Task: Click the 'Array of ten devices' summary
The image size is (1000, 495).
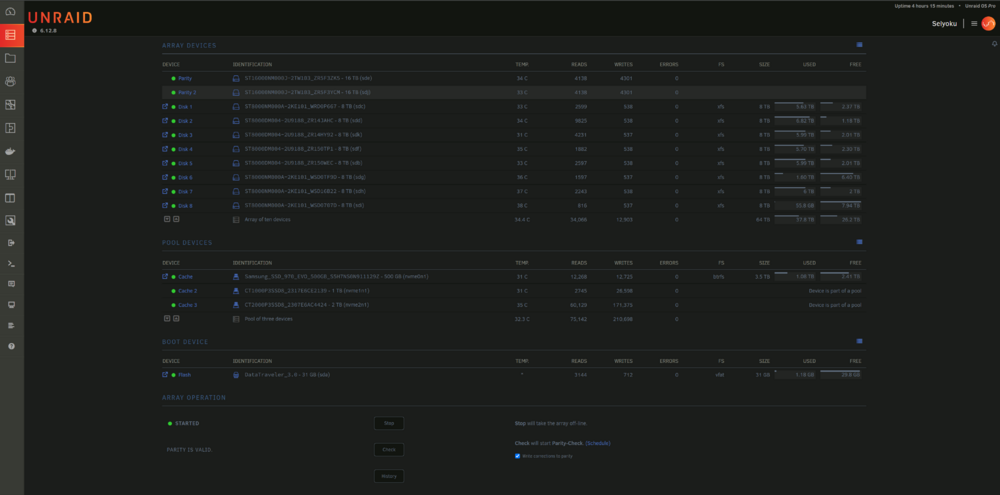Action: tap(268, 219)
